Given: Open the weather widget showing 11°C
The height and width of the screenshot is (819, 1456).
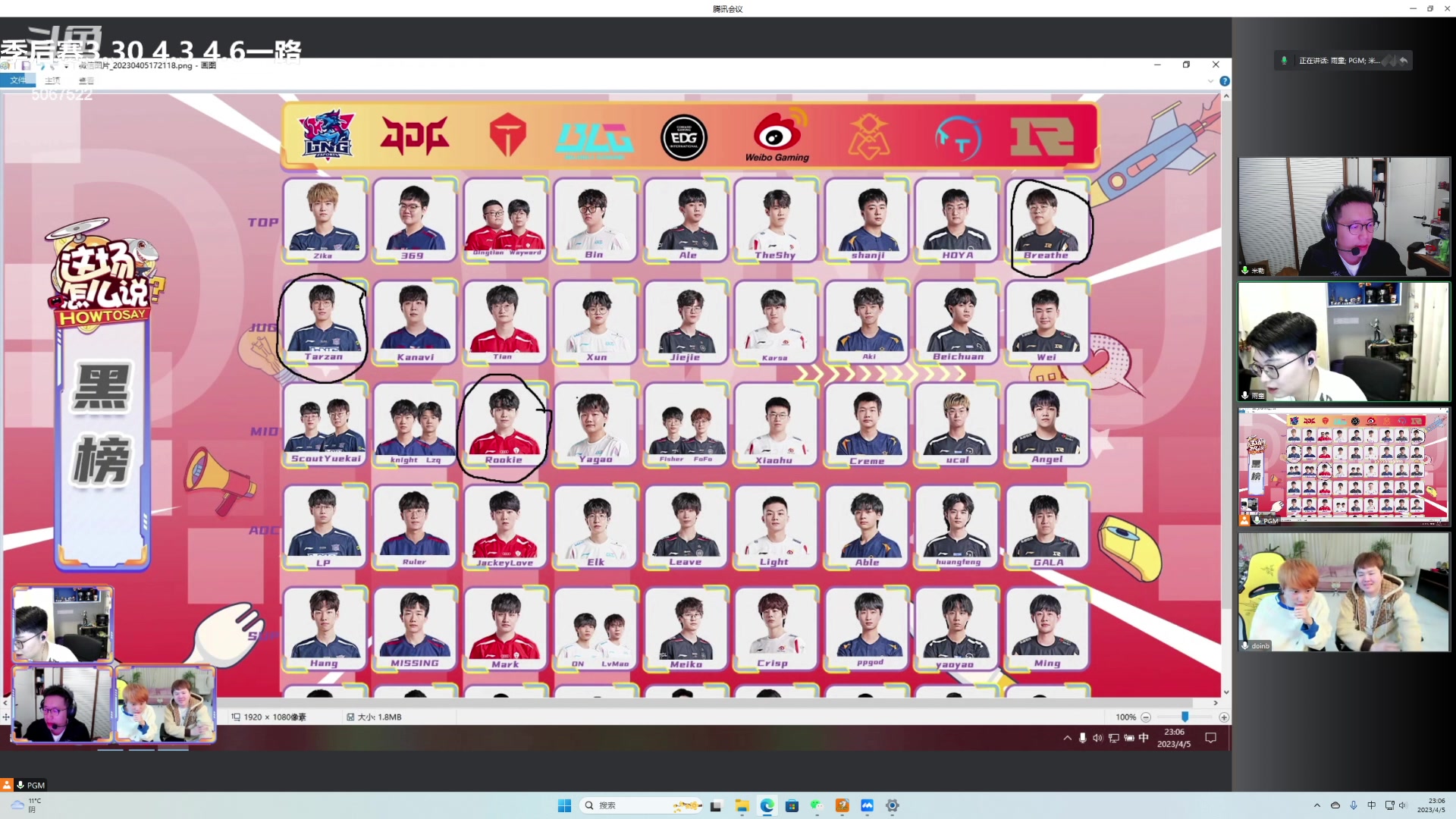Looking at the screenshot, I should tap(26, 805).
